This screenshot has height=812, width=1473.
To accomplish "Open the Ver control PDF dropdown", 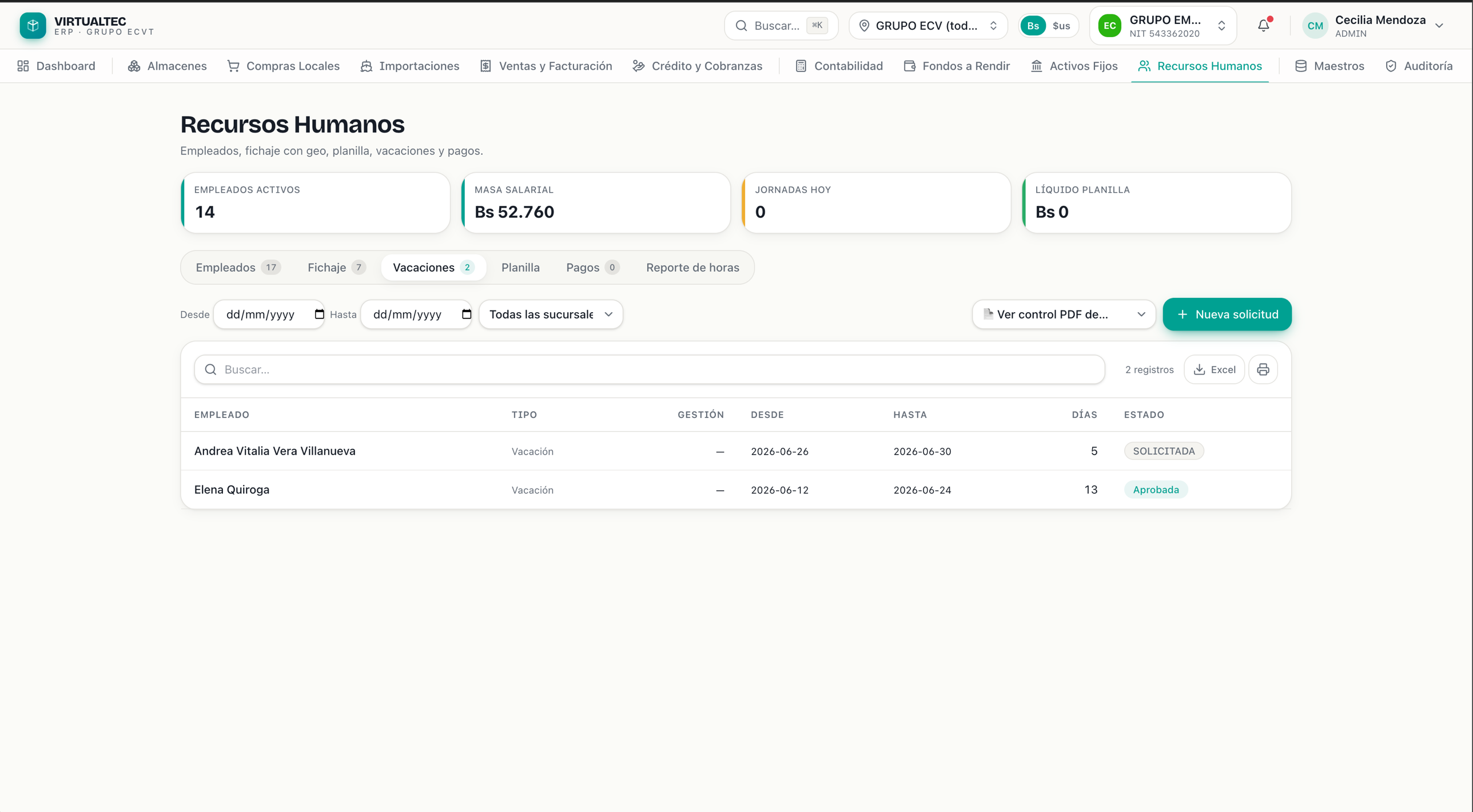I will 1064,315.
